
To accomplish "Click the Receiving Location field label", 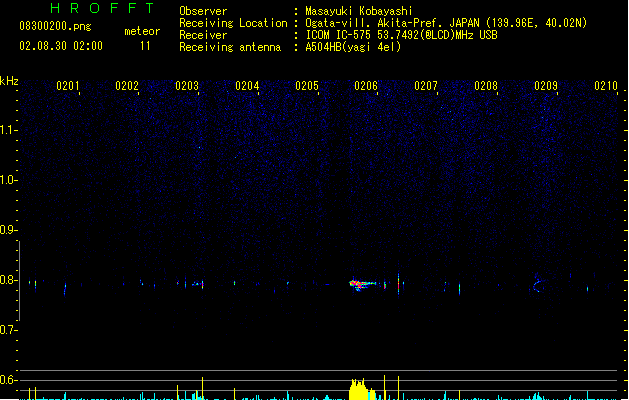I will 233,23.
